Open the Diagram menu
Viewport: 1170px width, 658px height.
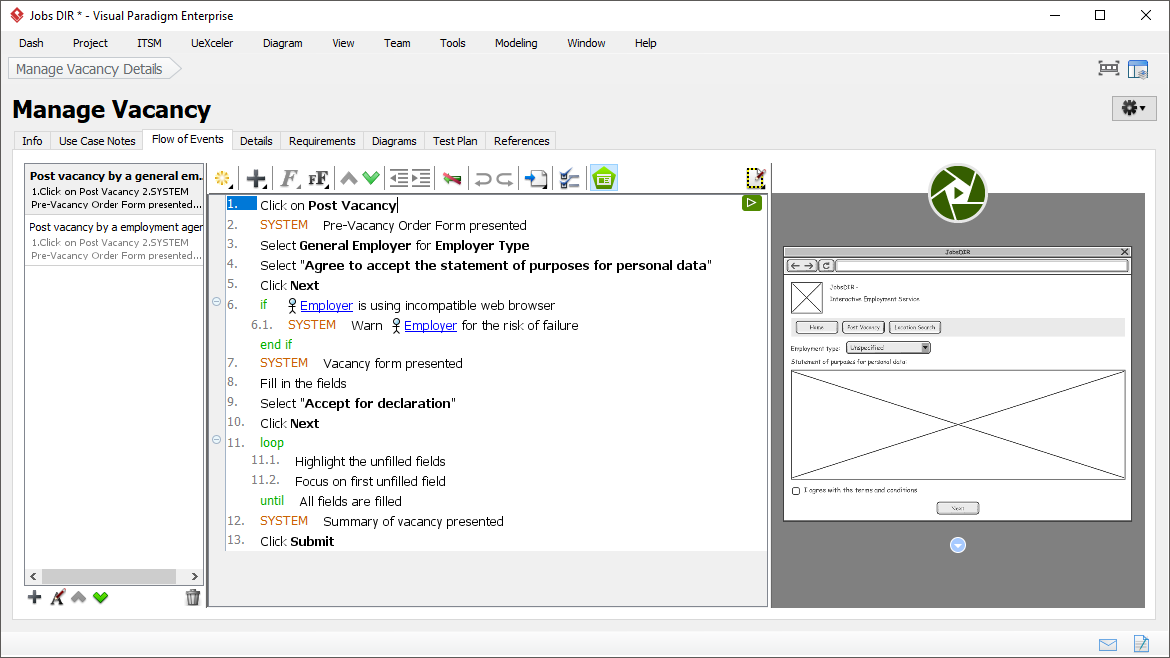click(283, 43)
